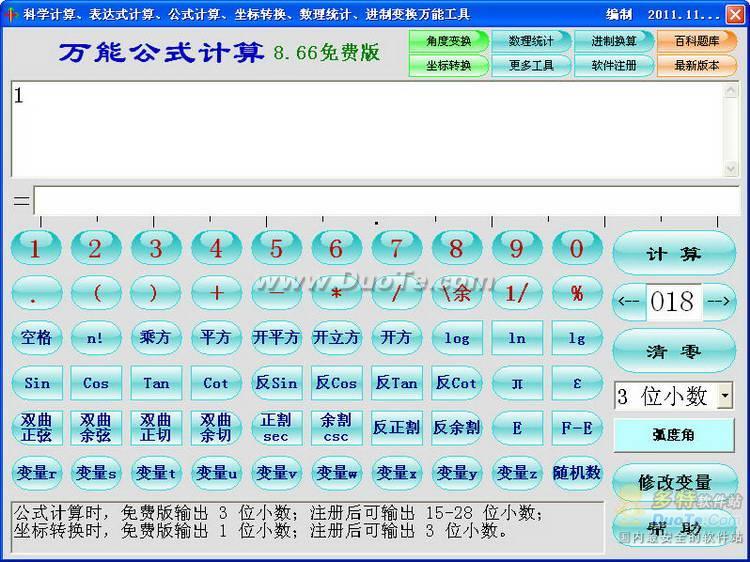
Task: Click the Cos function button
Action: (96, 383)
